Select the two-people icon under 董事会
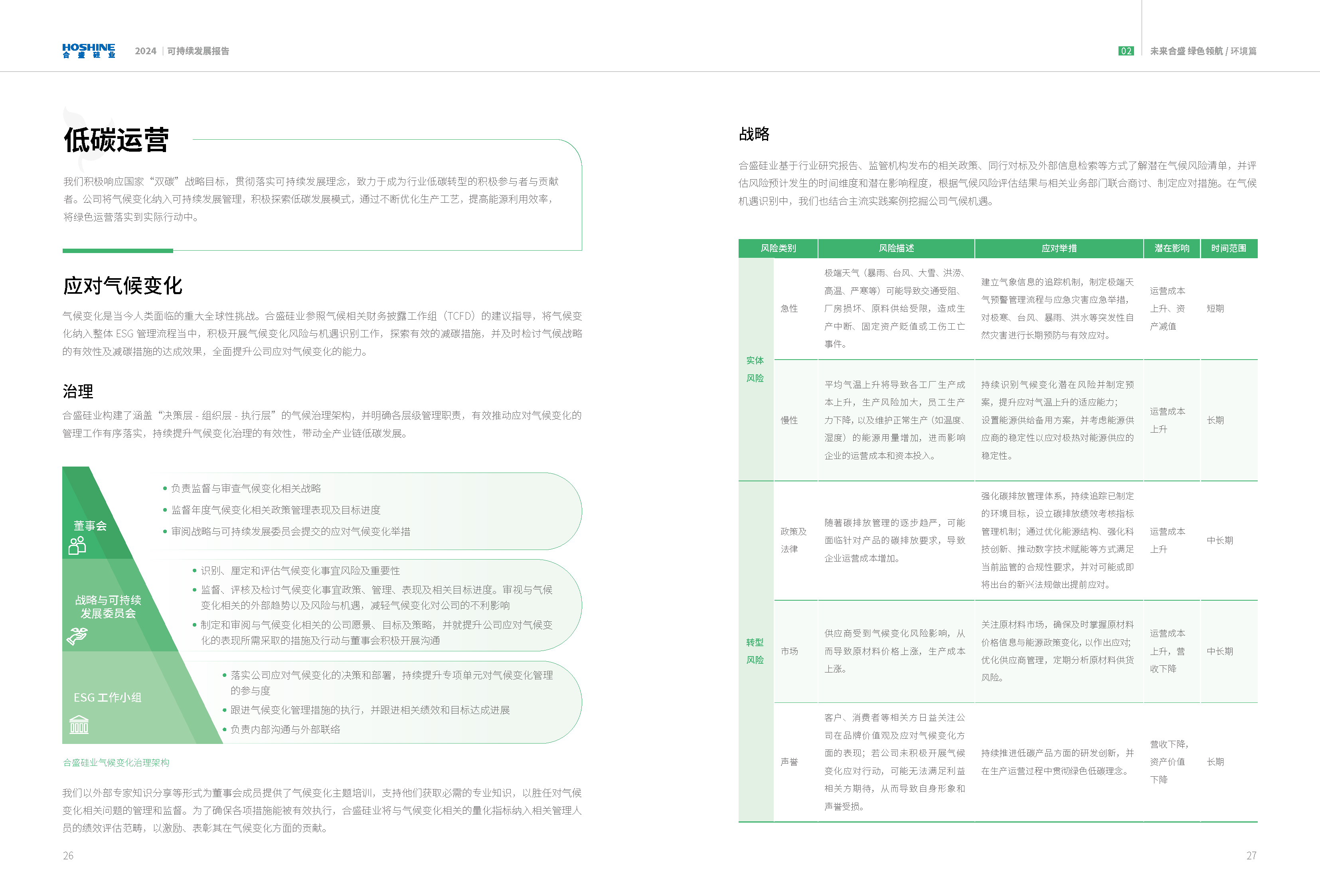 coord(78,546)
